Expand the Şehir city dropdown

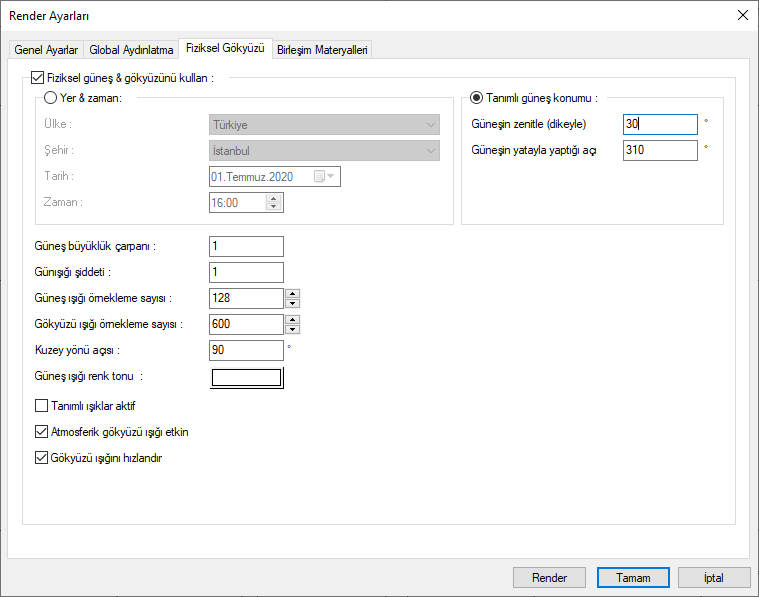point(324,151)
